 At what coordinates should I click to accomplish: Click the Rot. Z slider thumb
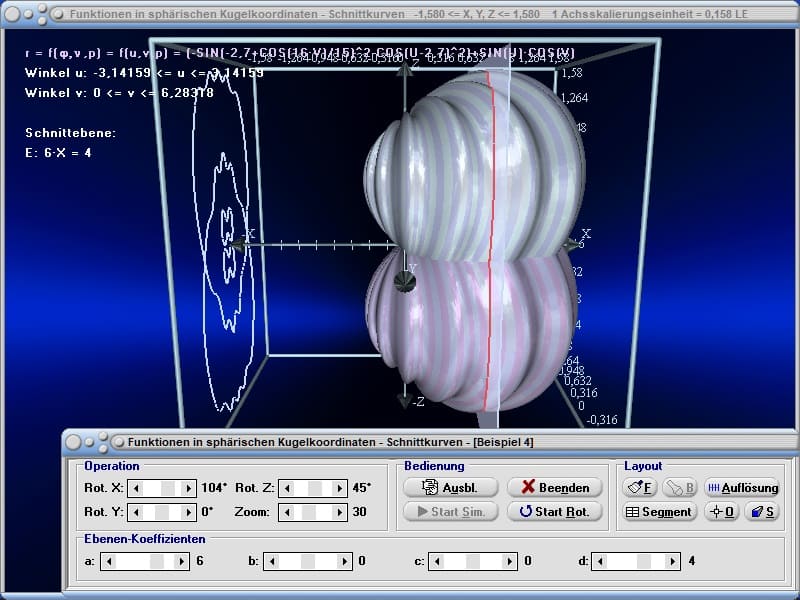[315, 488]
